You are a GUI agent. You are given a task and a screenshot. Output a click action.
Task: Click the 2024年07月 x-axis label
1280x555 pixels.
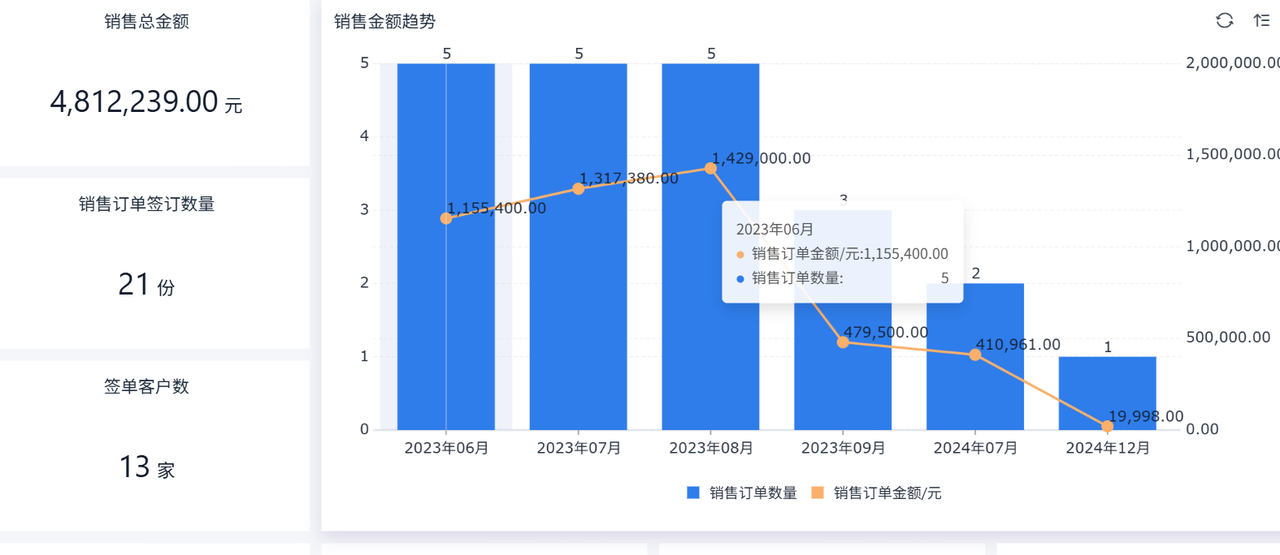tap(975, 448)
